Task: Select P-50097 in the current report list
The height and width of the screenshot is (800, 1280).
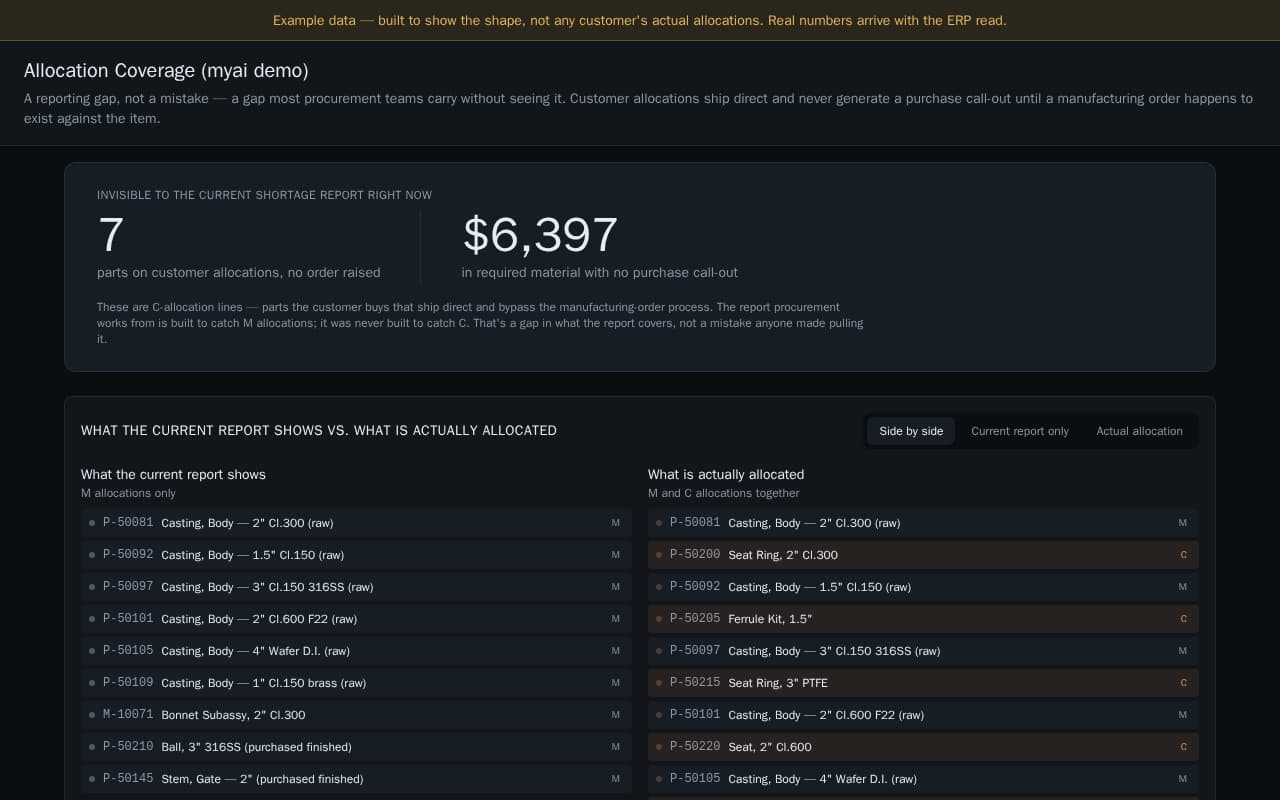Action: [x=356, y=587]
